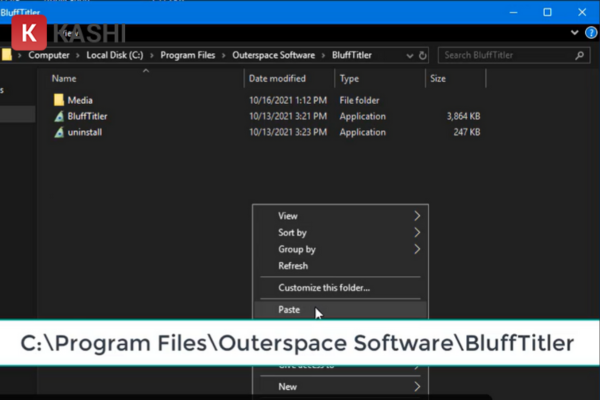Open the blue help question mark icon
The width and height of the screenshot is (600, 400).
click(591, 33)
